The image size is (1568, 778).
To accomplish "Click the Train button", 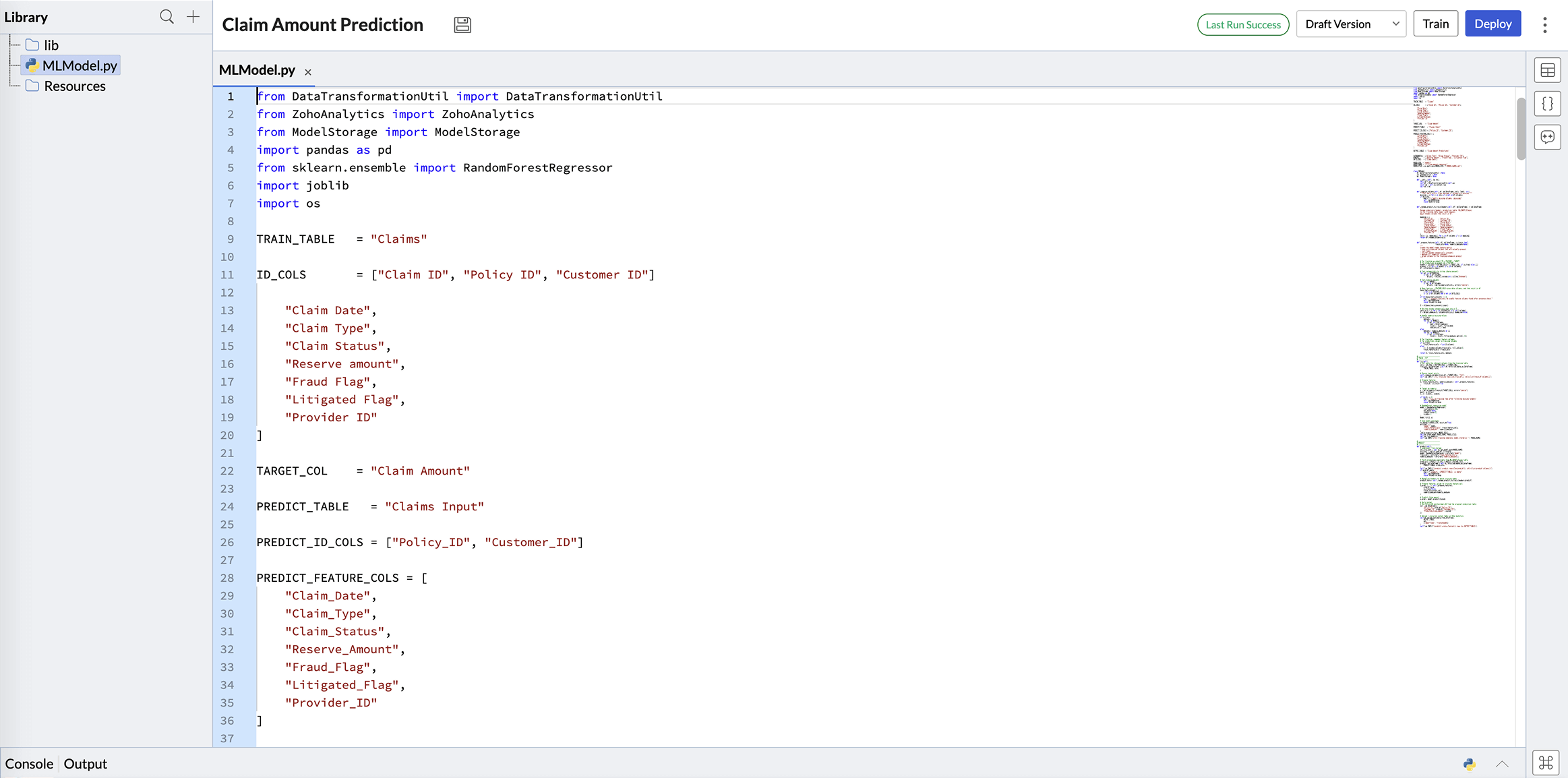I will point(1435,24).
